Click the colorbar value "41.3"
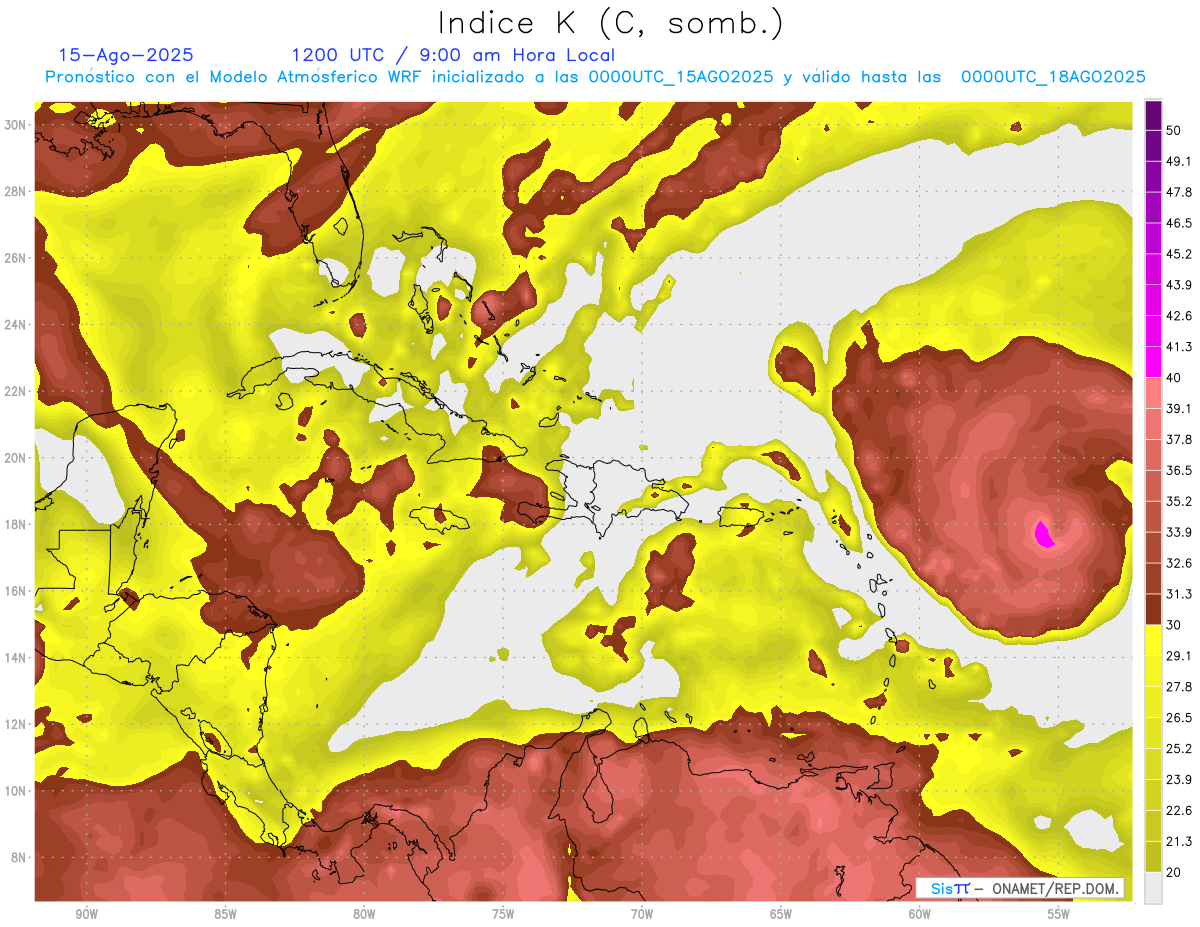The width and height of the screenshot is (1200, 927). point(1179,347)
